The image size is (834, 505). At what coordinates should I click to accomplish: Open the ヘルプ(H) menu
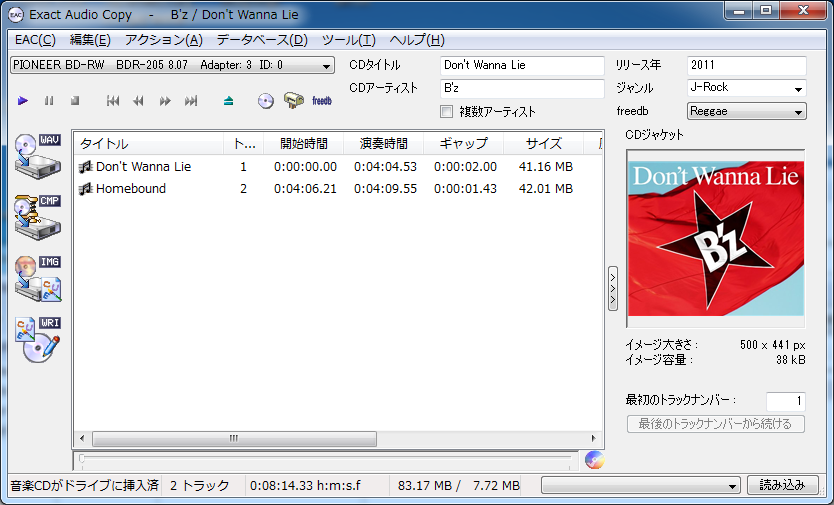[417, 40]
